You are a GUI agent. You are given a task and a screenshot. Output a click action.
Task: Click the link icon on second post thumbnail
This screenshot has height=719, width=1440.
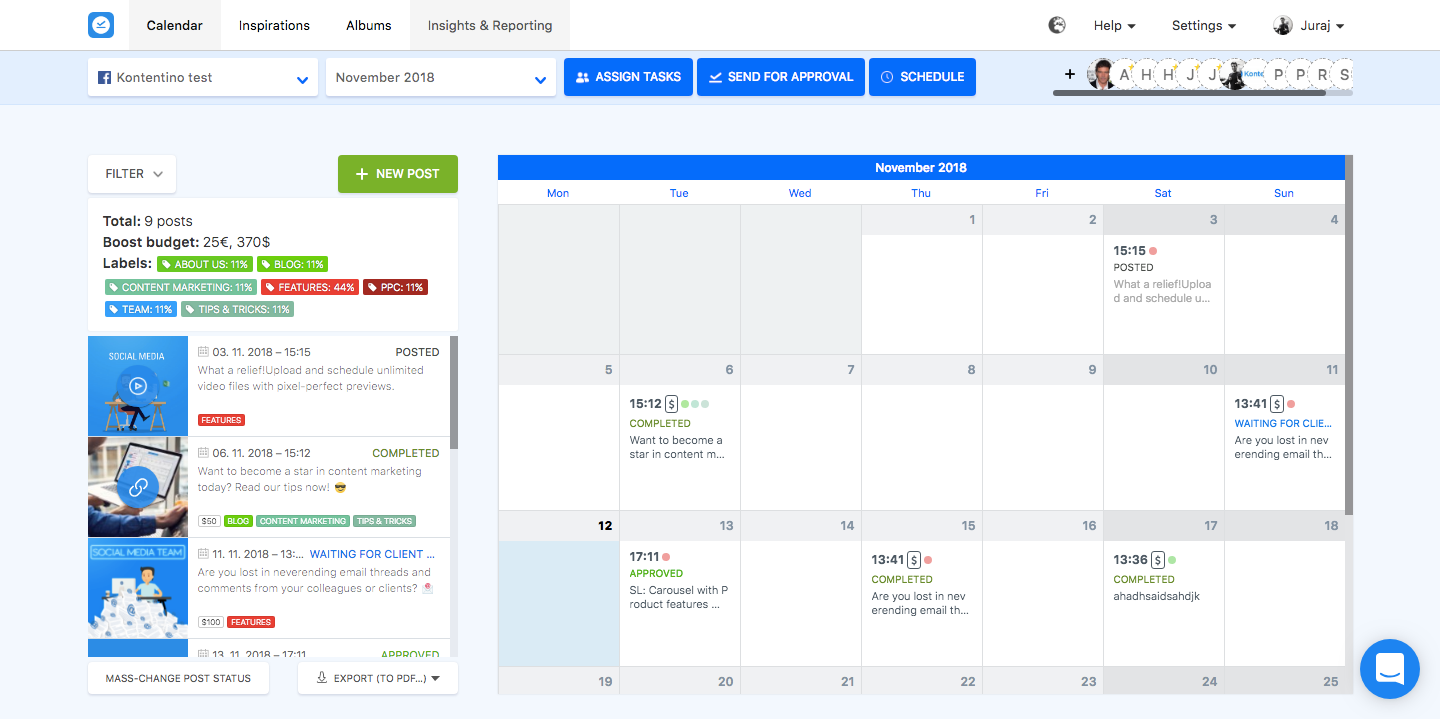(x=138, y=487)
